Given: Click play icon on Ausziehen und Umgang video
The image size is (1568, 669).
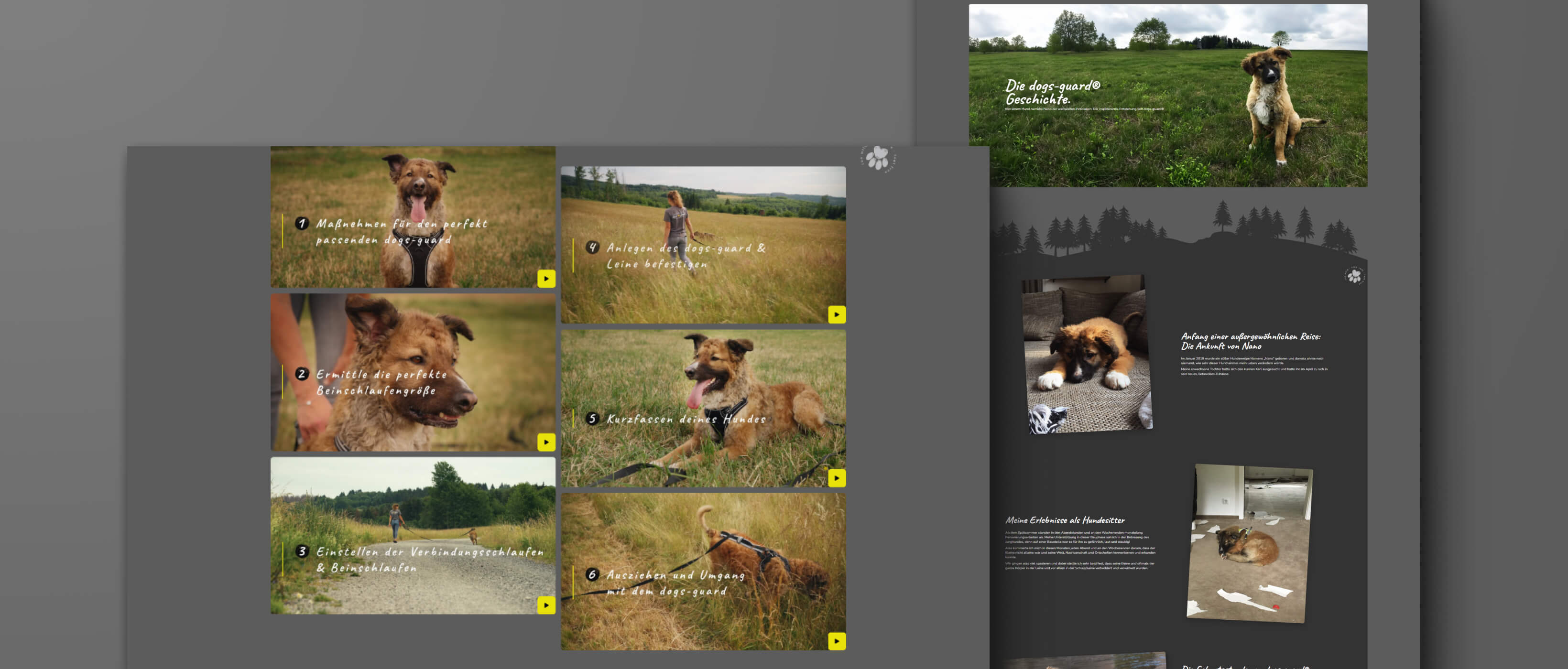Looking at the screenshot, I should point(837,641).
